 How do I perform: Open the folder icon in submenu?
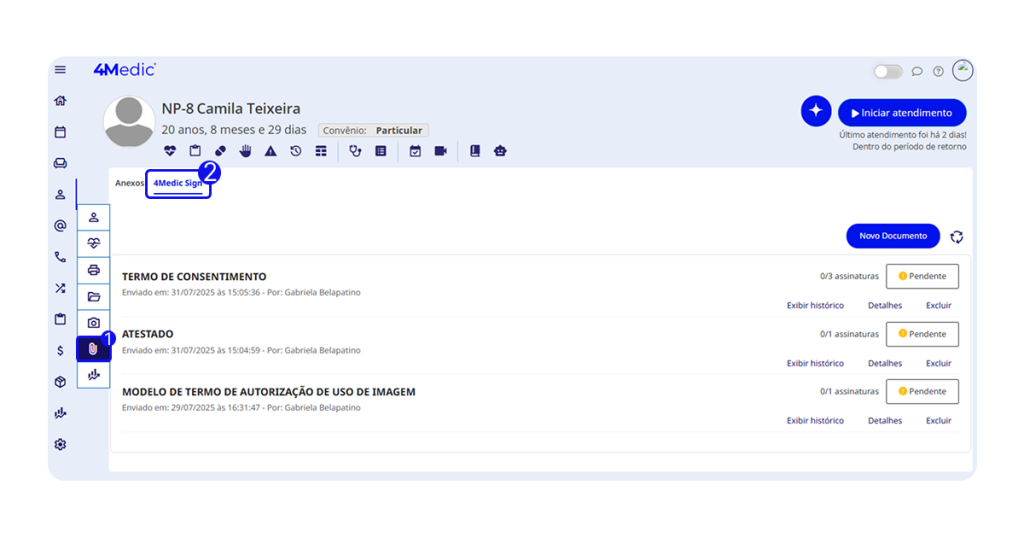(93, 296)
